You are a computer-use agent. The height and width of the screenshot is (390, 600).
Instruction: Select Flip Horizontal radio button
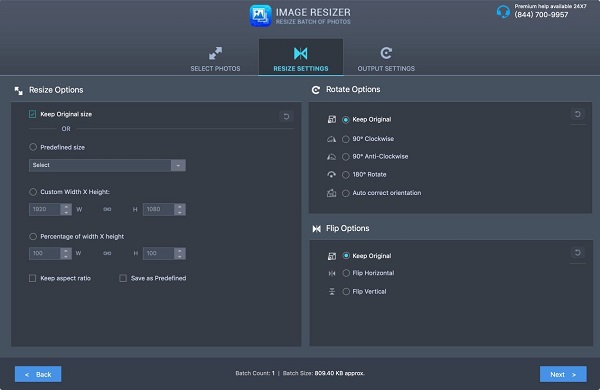pyautogui.click(x=346, y=273)
